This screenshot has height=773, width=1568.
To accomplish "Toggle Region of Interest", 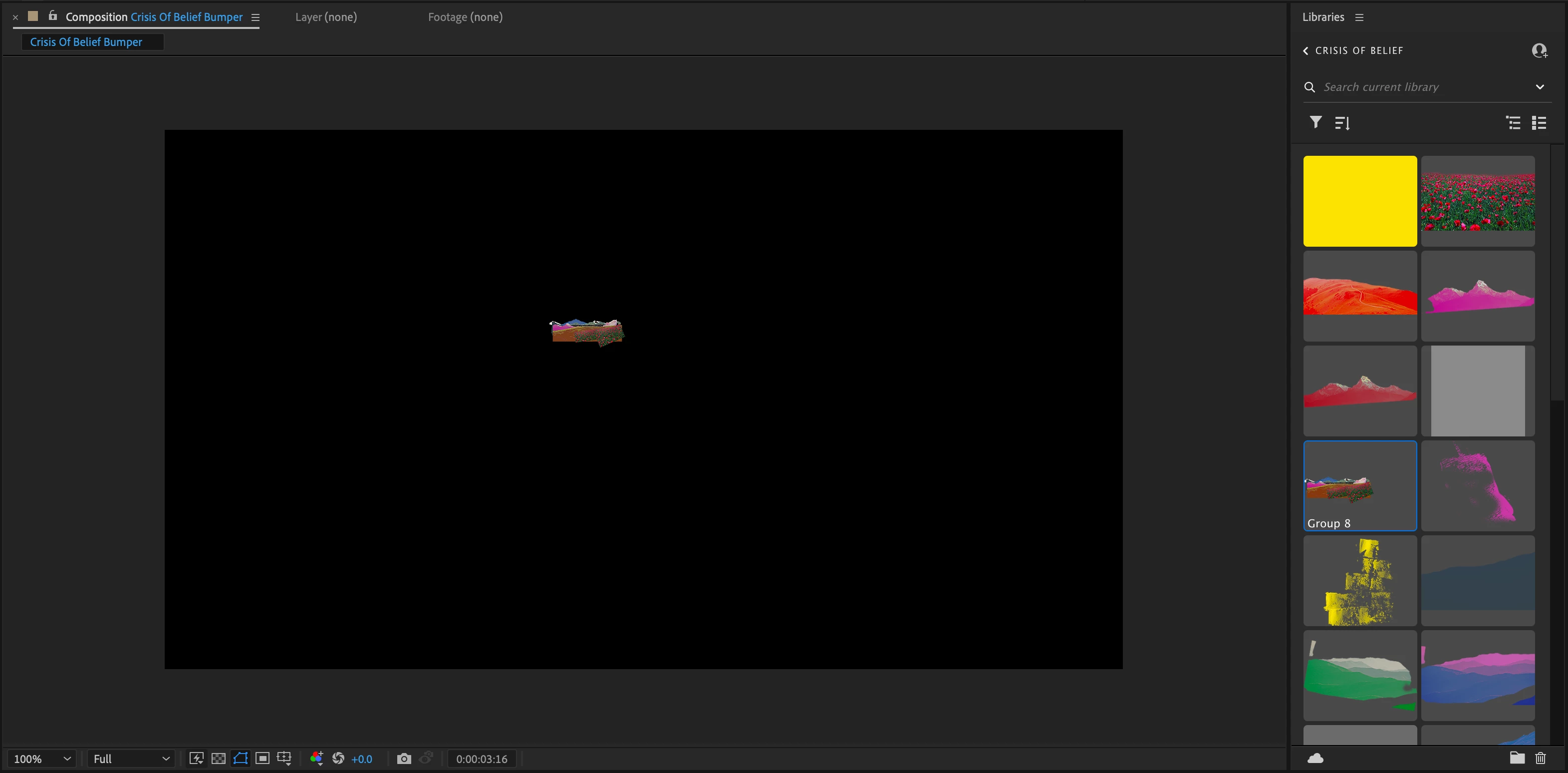I will click(262, 759).
